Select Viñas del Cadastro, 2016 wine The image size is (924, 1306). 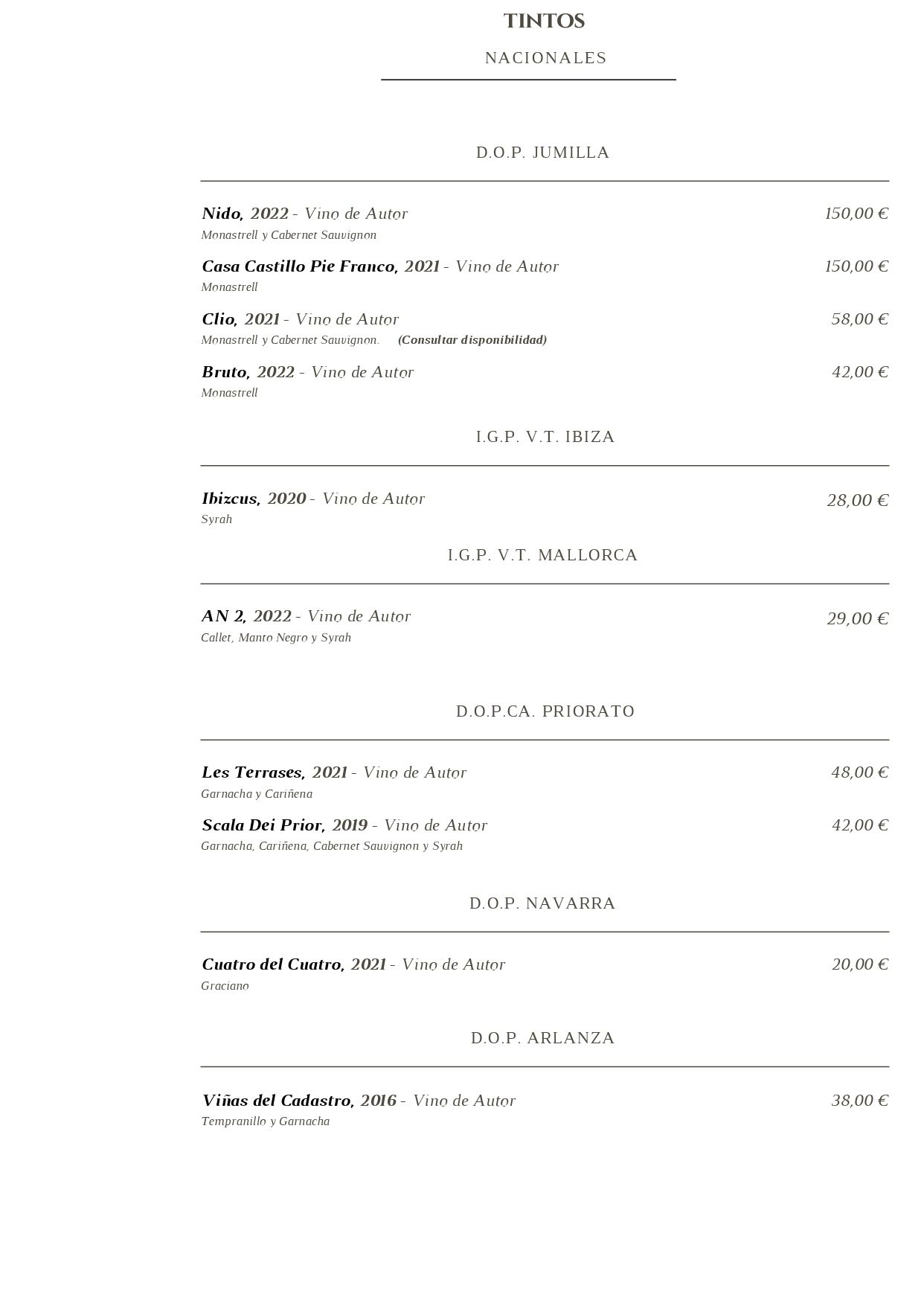(x=299, y=1101)
